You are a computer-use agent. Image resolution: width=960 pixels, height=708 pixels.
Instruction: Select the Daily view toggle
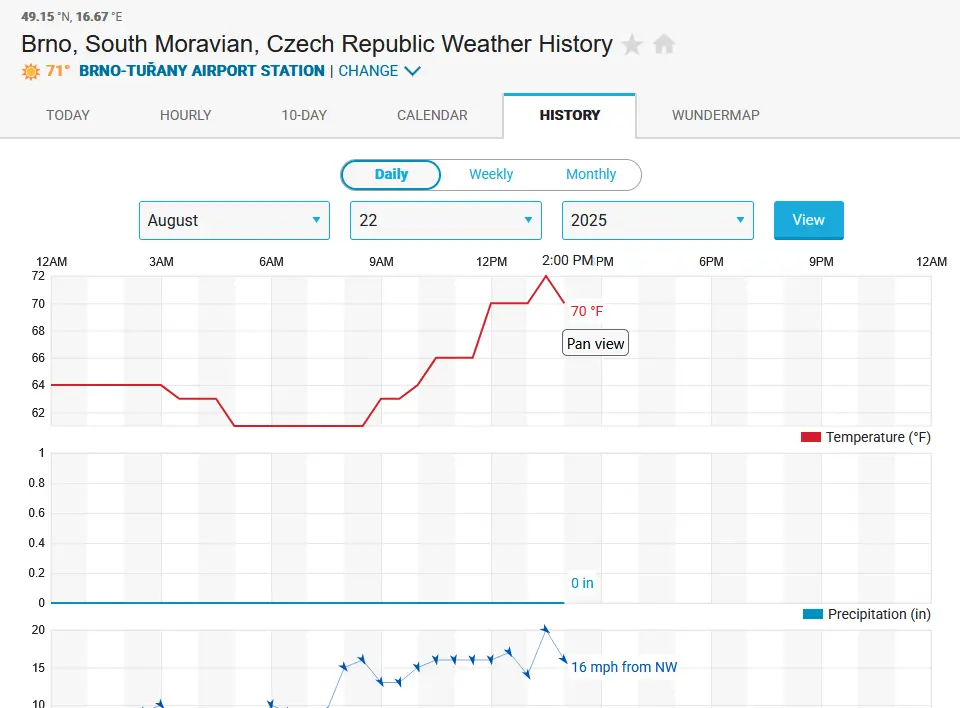click(x=391, y=174)
